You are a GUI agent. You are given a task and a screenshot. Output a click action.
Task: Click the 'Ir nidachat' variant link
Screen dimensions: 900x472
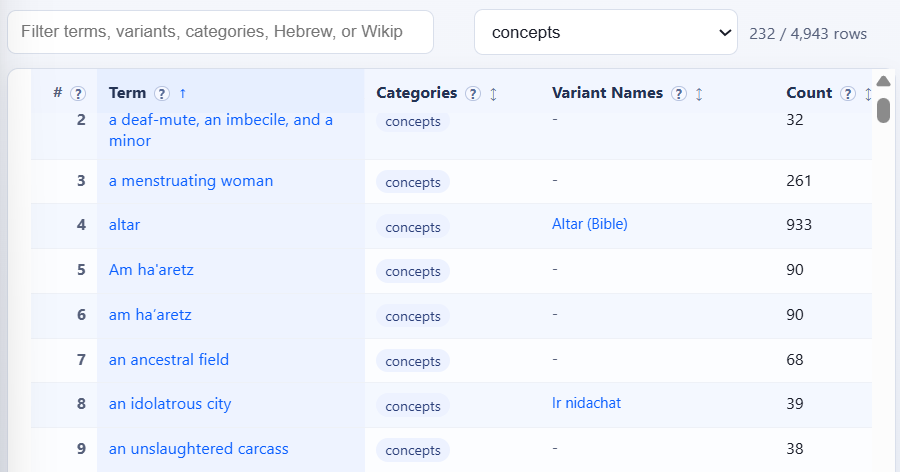pos(586,403)
